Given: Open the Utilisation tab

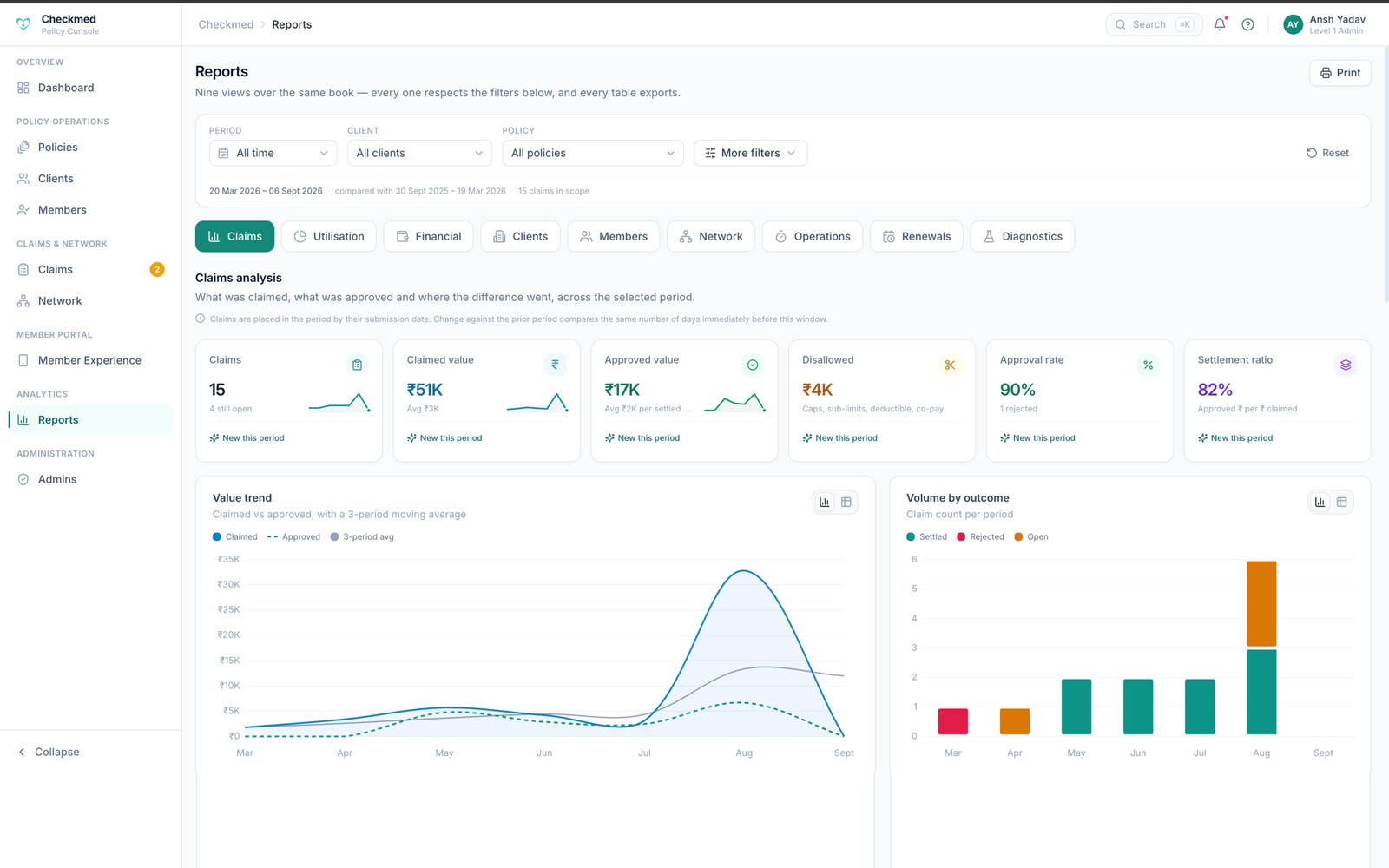Looking at the screenshot, I should pos(329,236).
